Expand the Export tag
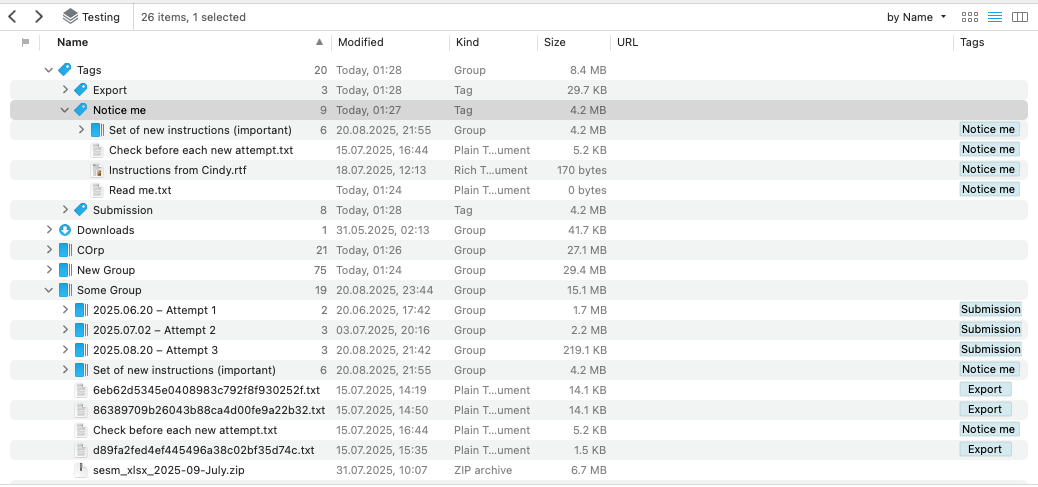Image resolution: width=1038 pixels, height=487 pixels. [x=65, y=90]
